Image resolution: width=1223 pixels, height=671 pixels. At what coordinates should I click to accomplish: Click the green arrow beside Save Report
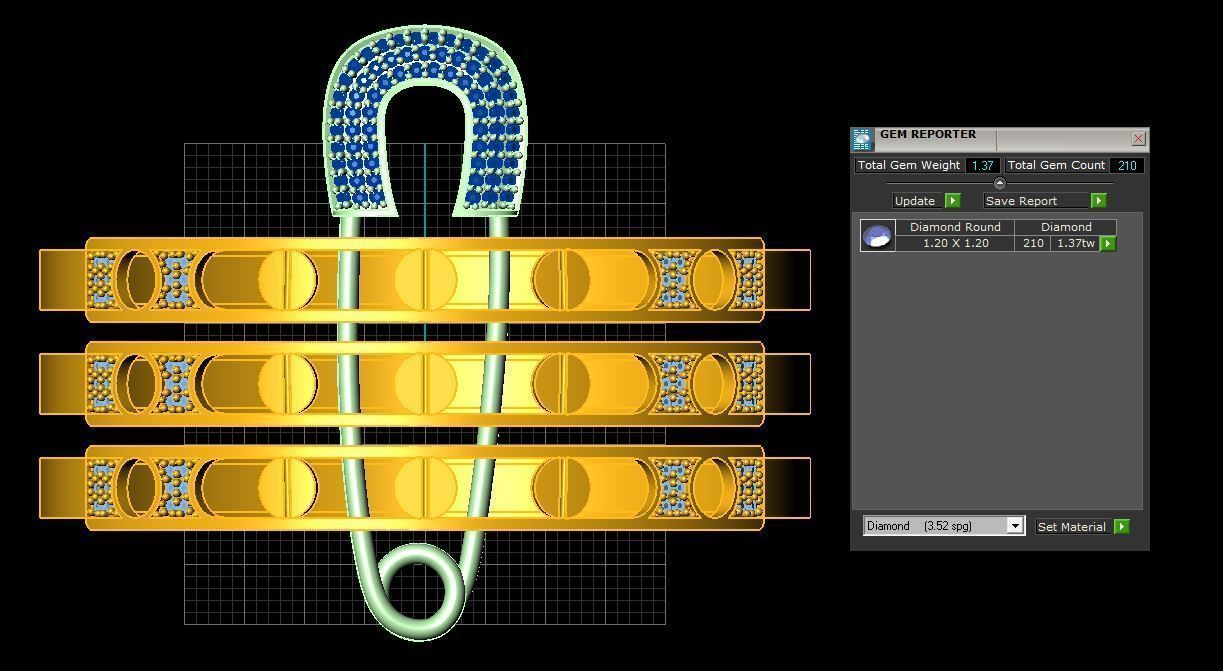pyautogui.click(x=1098, y=200)
